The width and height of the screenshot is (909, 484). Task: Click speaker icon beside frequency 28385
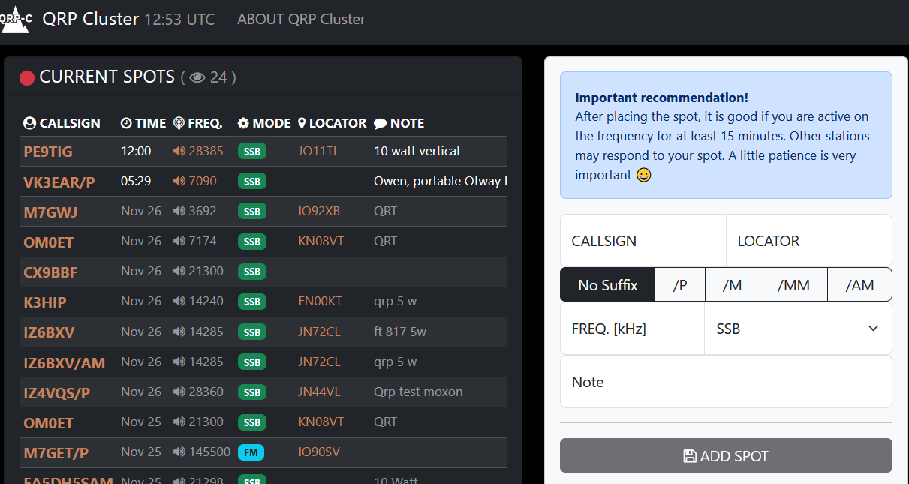pyautogui.click(x=179, y=151)
